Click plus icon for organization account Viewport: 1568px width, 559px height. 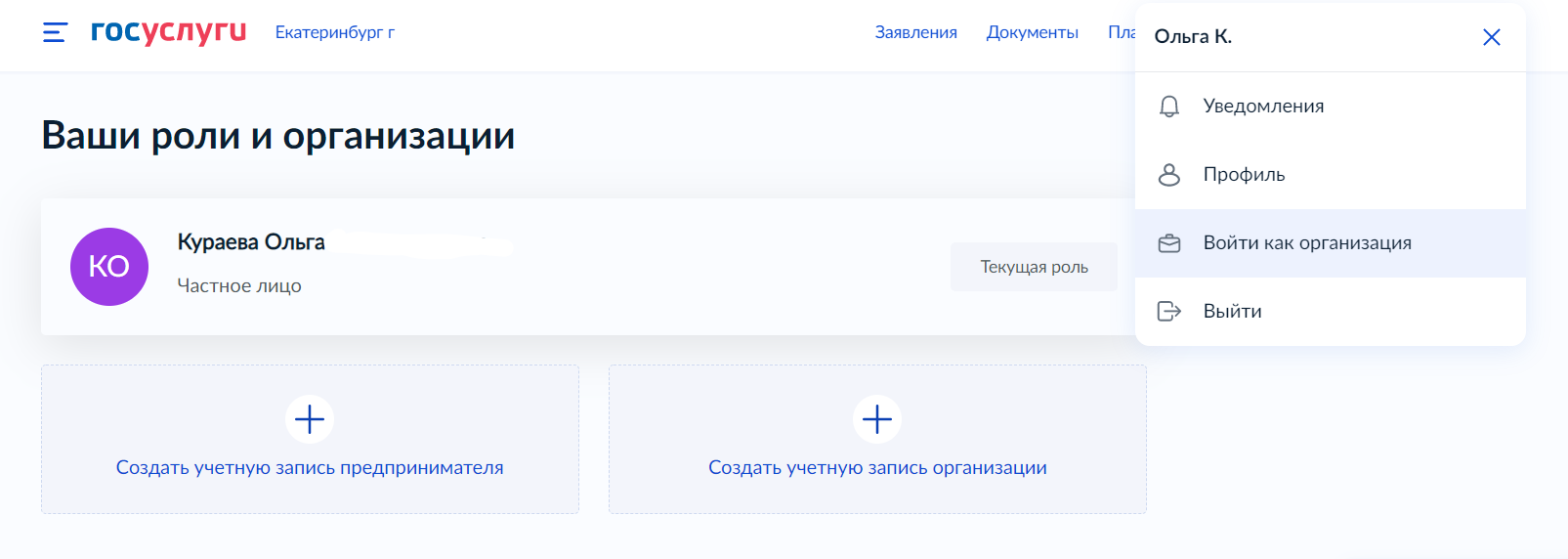pyautogui.click(x=877, y=419)
